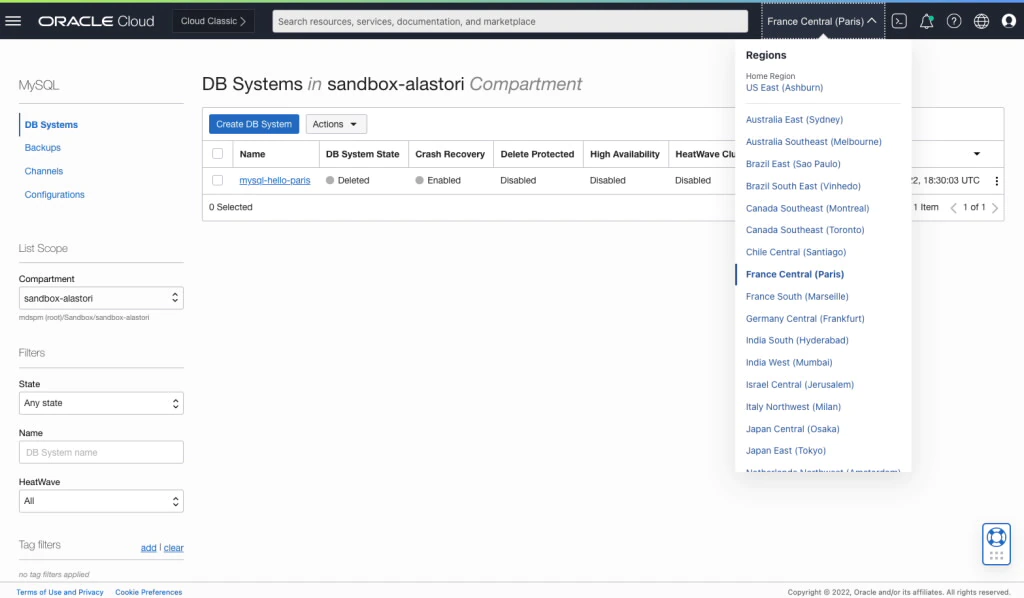The height and width of the screenshot is (598, 1024).
Task: Switch region to India West (Mumbai)
Action: pos(789,362)
